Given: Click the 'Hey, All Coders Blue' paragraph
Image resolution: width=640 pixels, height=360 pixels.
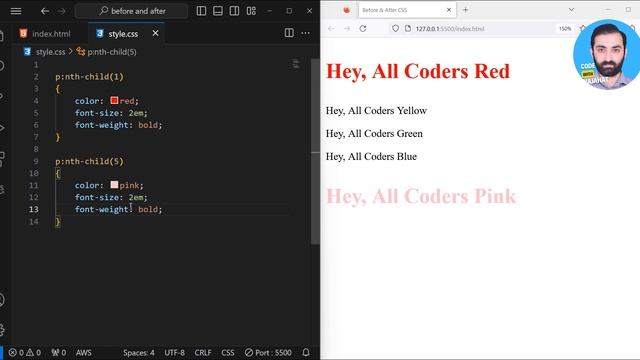Looking at the screenshot, I should (x=371, y=156).
